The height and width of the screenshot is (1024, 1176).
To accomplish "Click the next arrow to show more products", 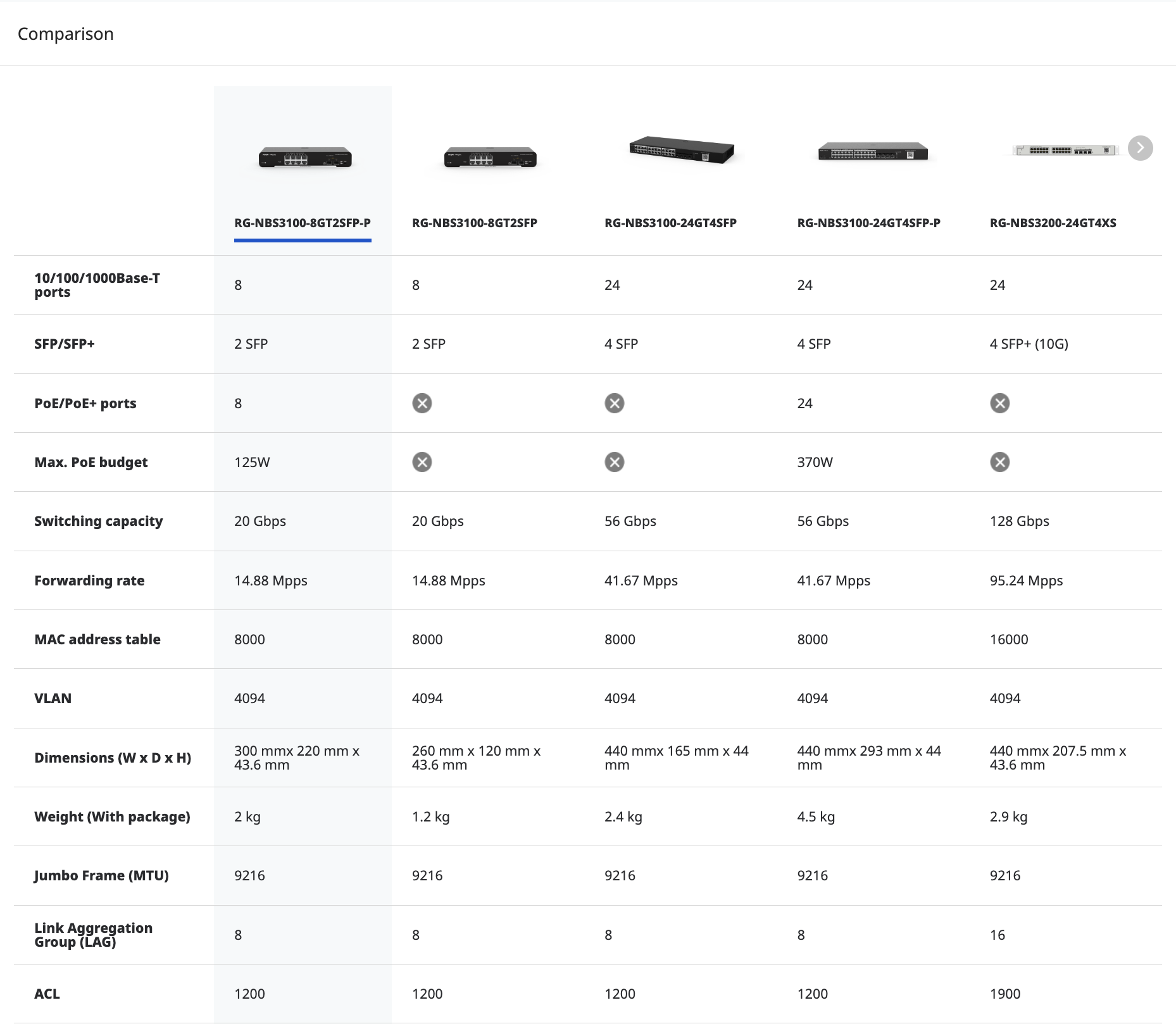I will [1140, 148].
